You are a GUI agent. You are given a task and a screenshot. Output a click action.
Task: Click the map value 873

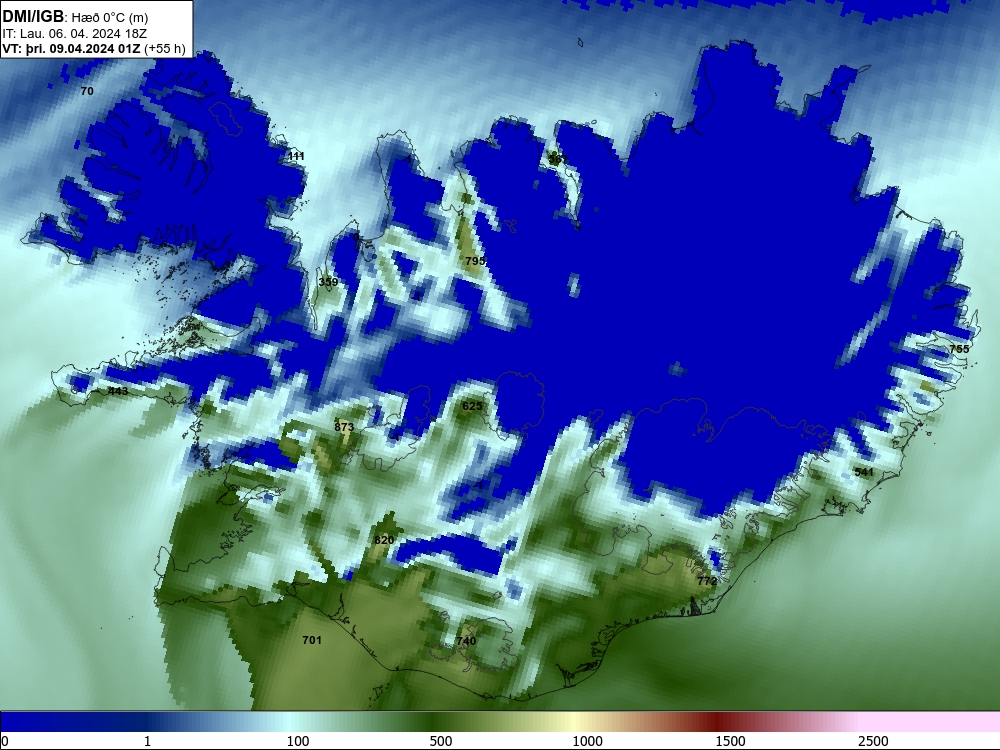click(344, 427)
